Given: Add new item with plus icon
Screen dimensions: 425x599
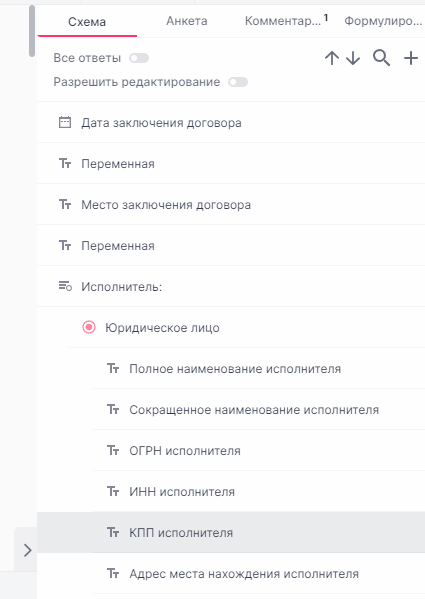Looking at the screenshot, I should click(411, 58).
